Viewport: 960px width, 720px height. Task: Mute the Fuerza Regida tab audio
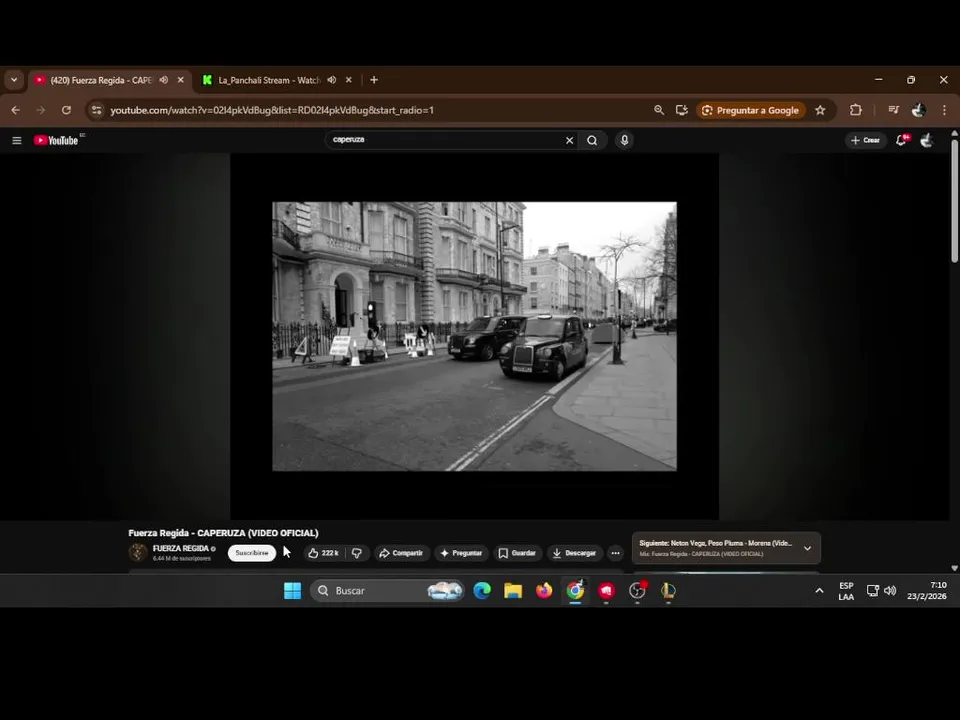coord(163,80)
